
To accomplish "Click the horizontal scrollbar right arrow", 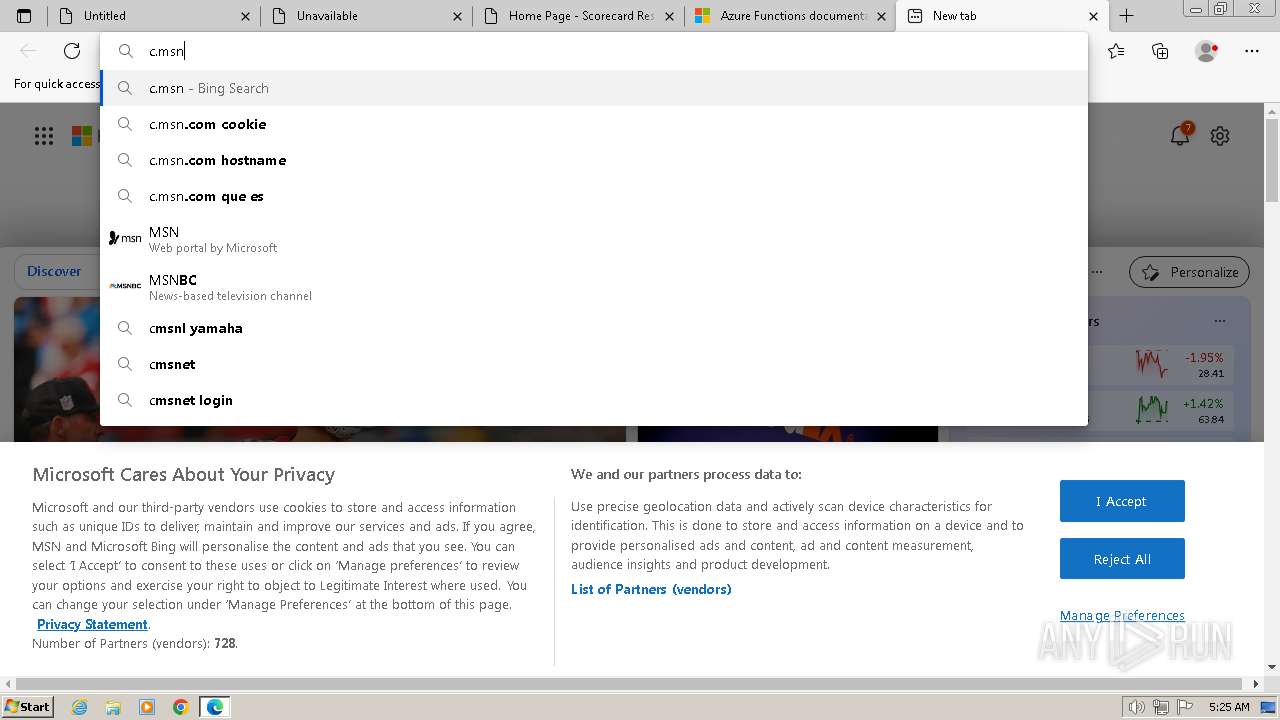I will click(x=1256, y=684).
